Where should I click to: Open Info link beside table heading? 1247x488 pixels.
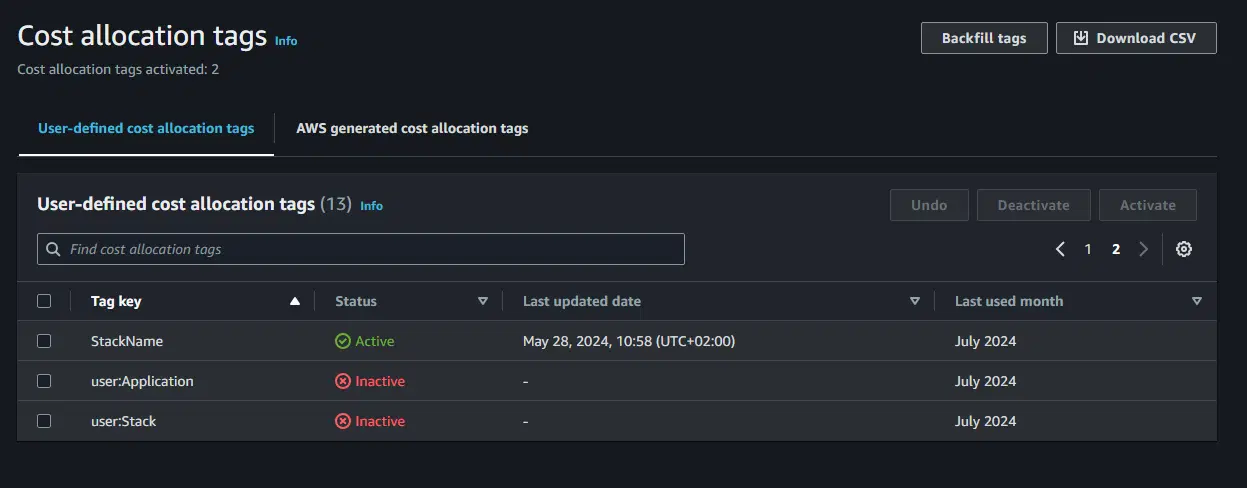[371, 206]
